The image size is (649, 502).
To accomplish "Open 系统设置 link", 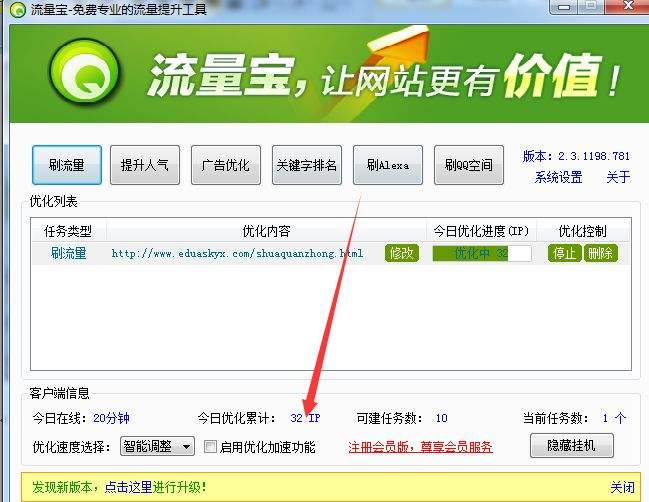I will [558, 177].
